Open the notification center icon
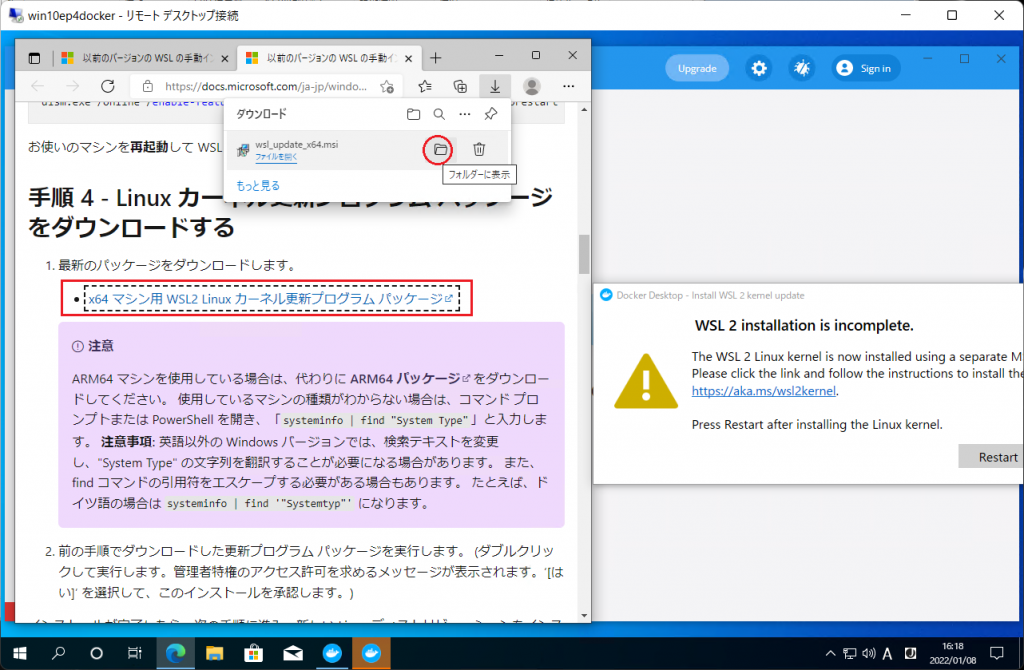 tap(997, 653)
